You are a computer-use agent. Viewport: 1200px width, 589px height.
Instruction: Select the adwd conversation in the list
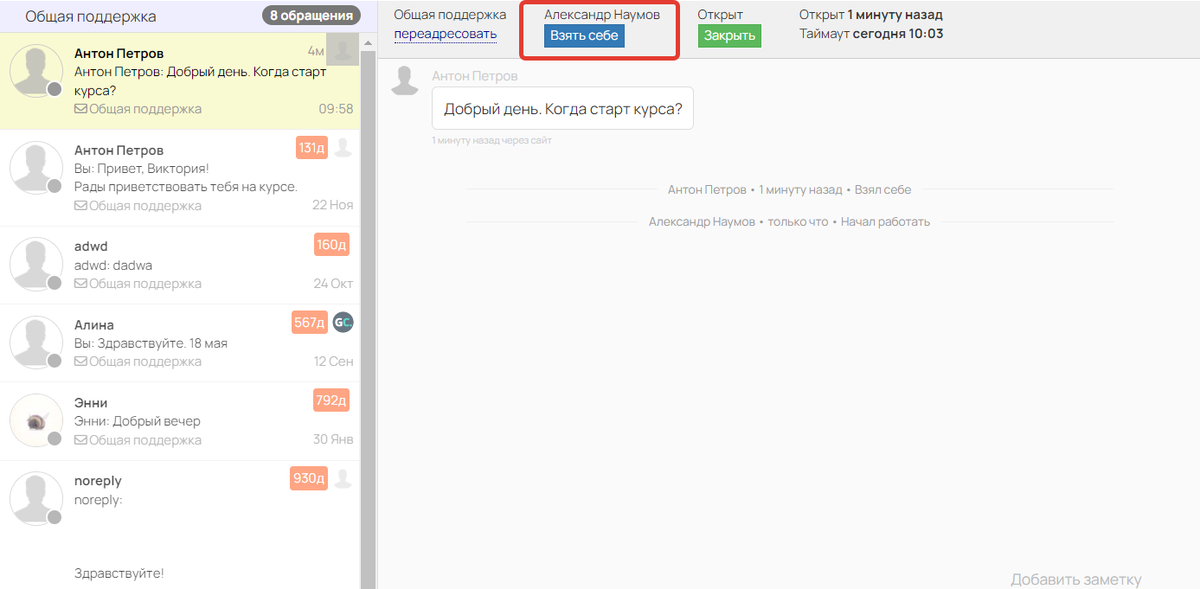180,265
